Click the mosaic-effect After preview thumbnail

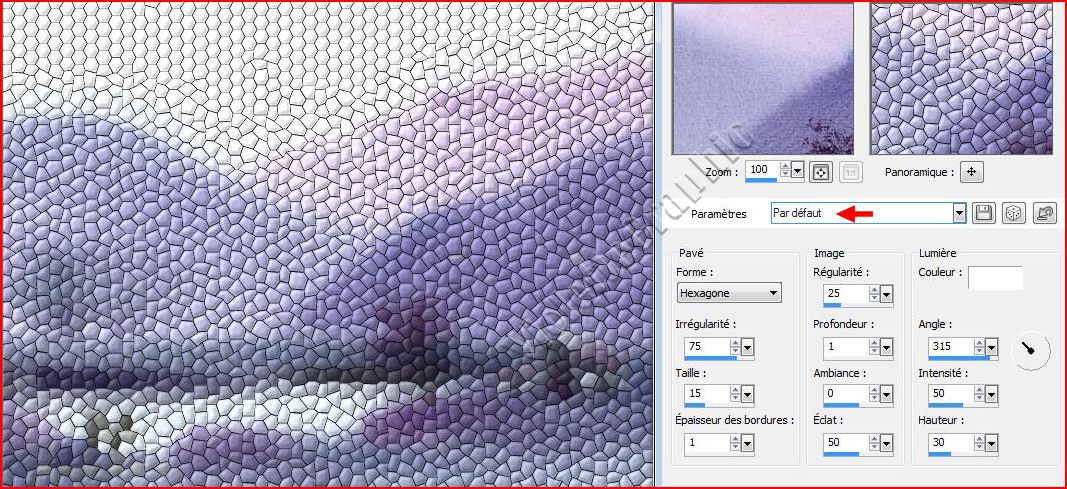(961, 78)
